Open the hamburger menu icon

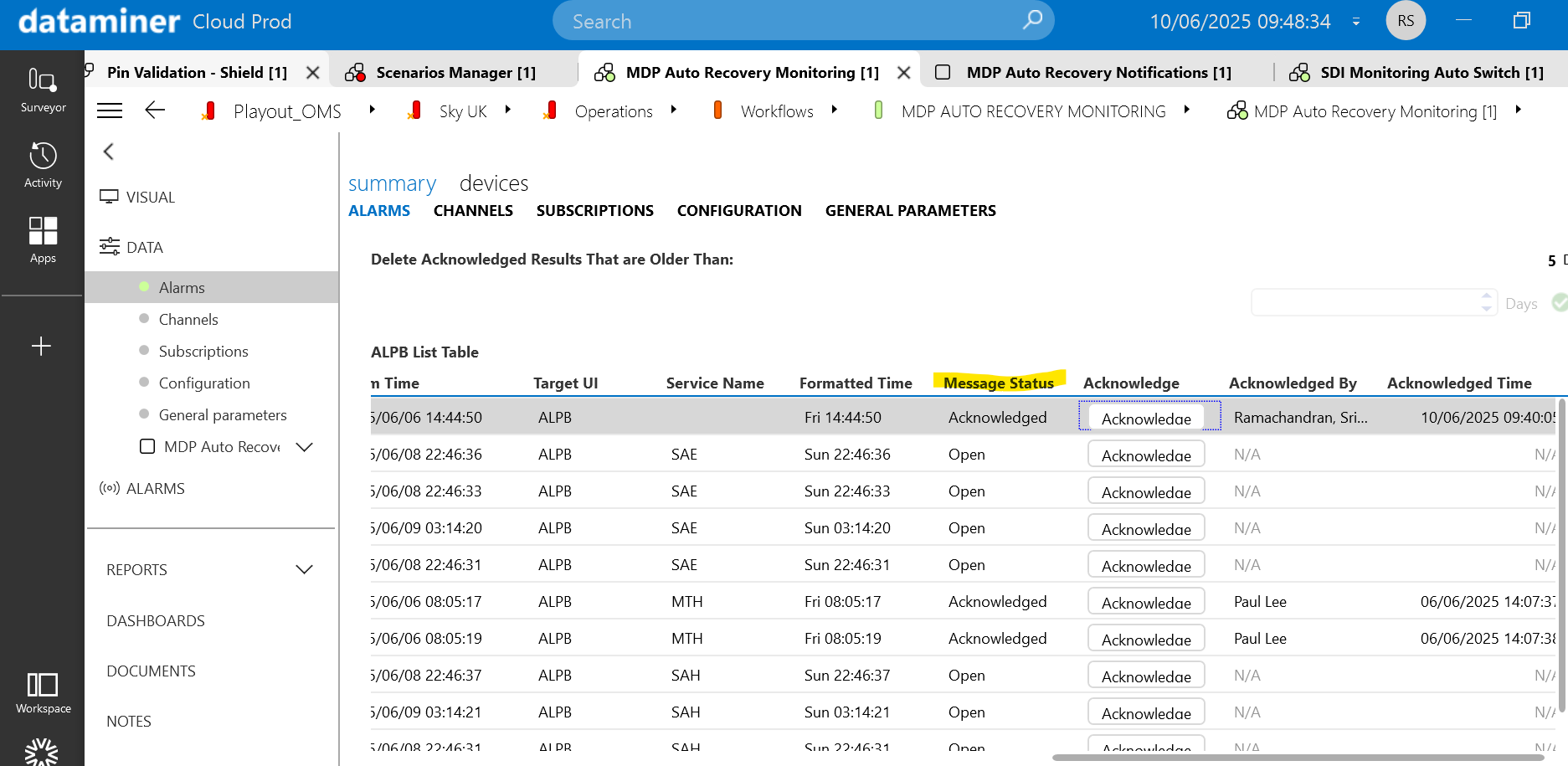coord(110,111)
